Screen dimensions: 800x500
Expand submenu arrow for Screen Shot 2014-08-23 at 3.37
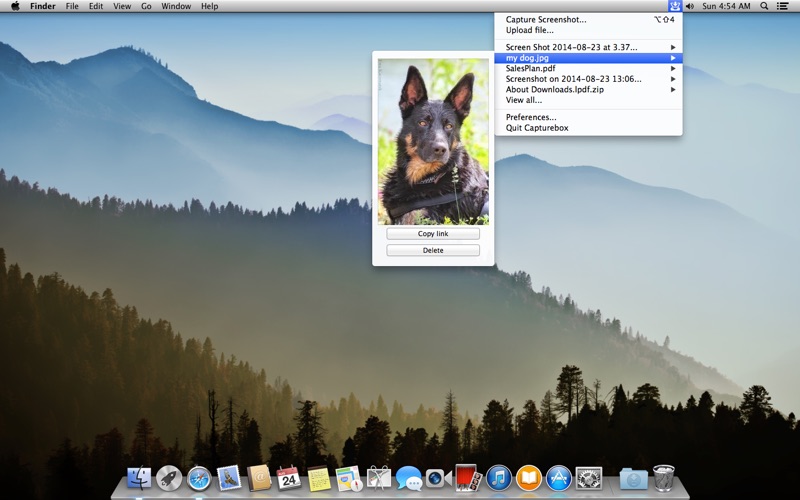(x=673, y=47)
